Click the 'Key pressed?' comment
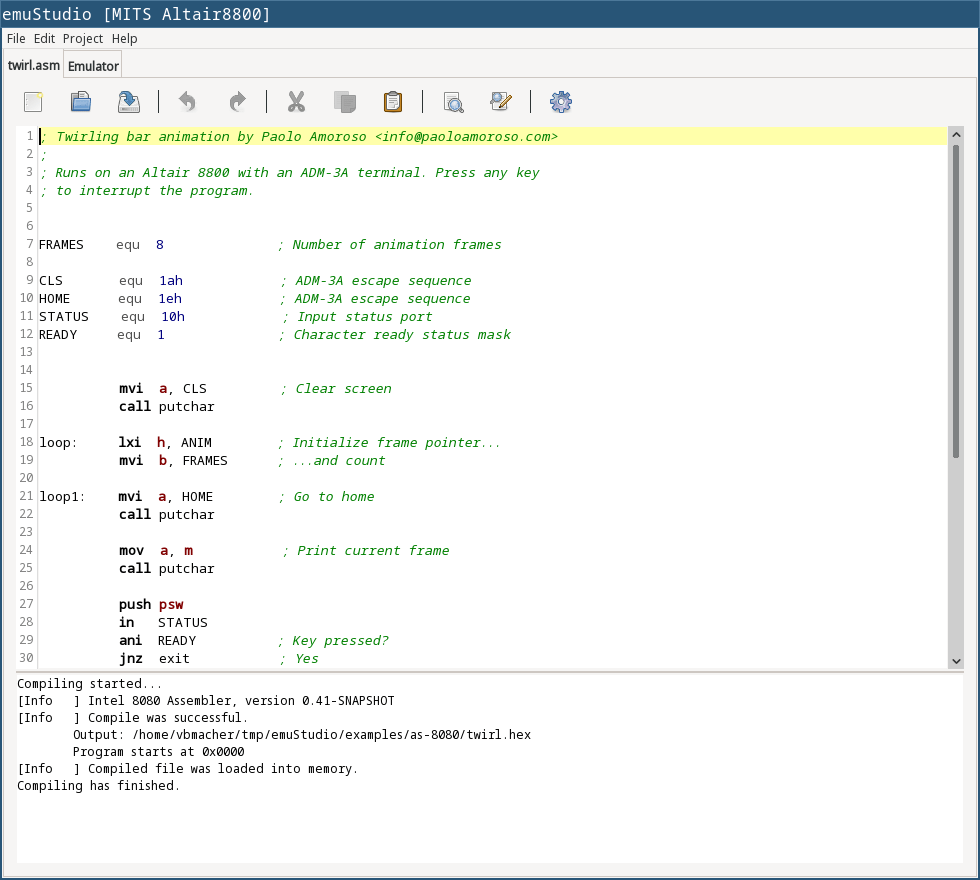The height and width of the screenshot is (880, 980). (333, 641)
